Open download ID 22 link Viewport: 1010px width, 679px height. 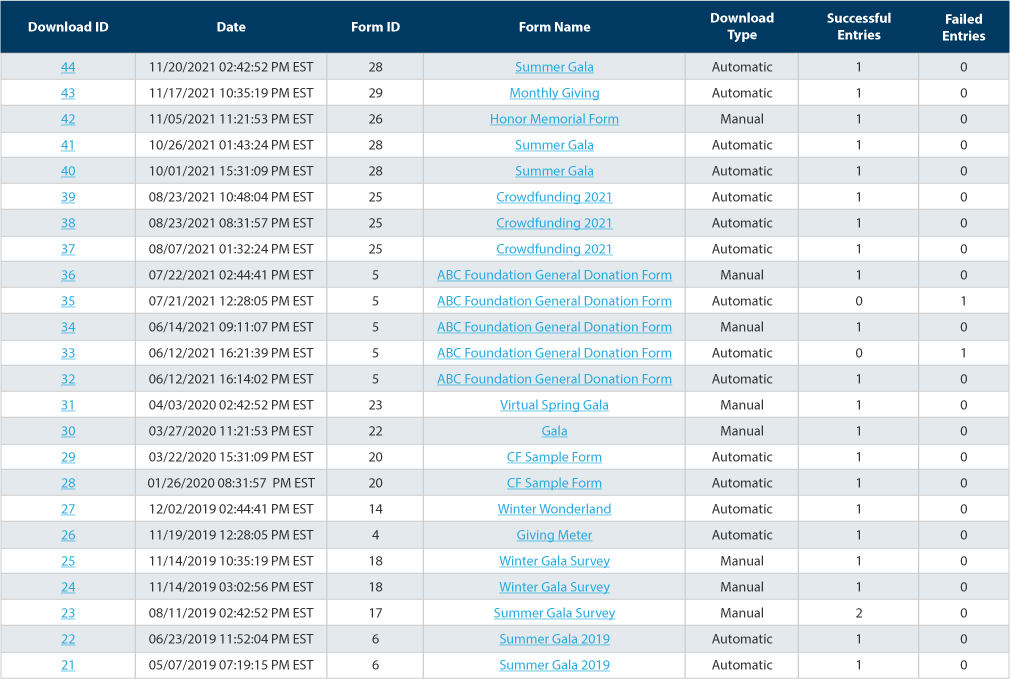[68, 639]
